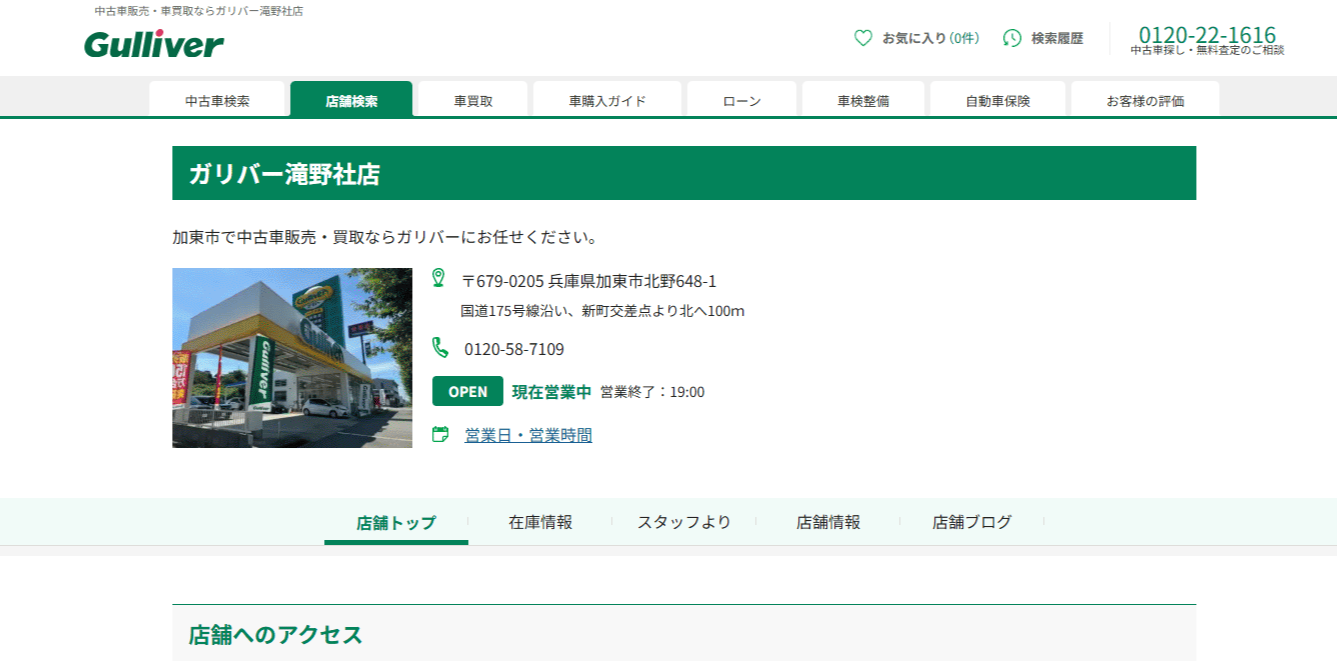Select the ローン tab
1337x669 pixels.
coord(742,100)
